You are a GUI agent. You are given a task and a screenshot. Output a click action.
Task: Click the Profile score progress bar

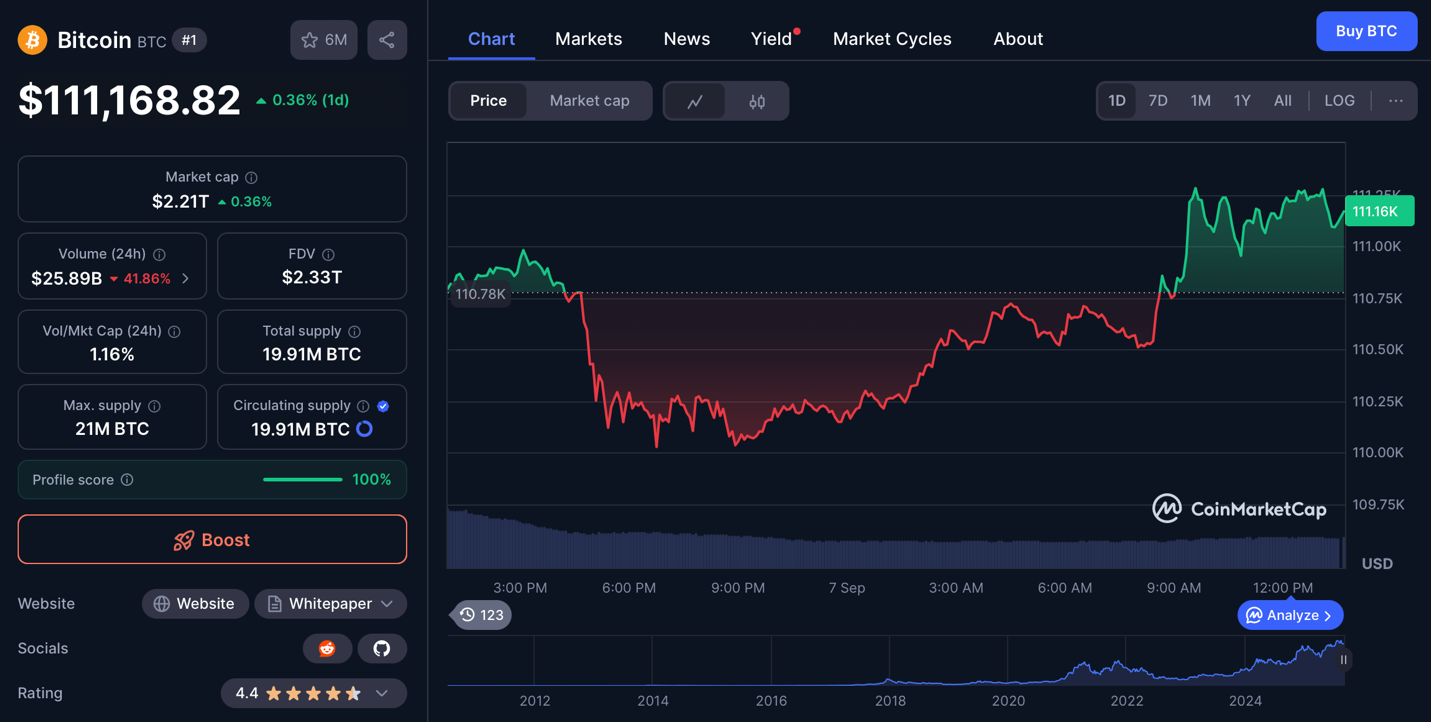pyautogui.click(x=303, y=480)
